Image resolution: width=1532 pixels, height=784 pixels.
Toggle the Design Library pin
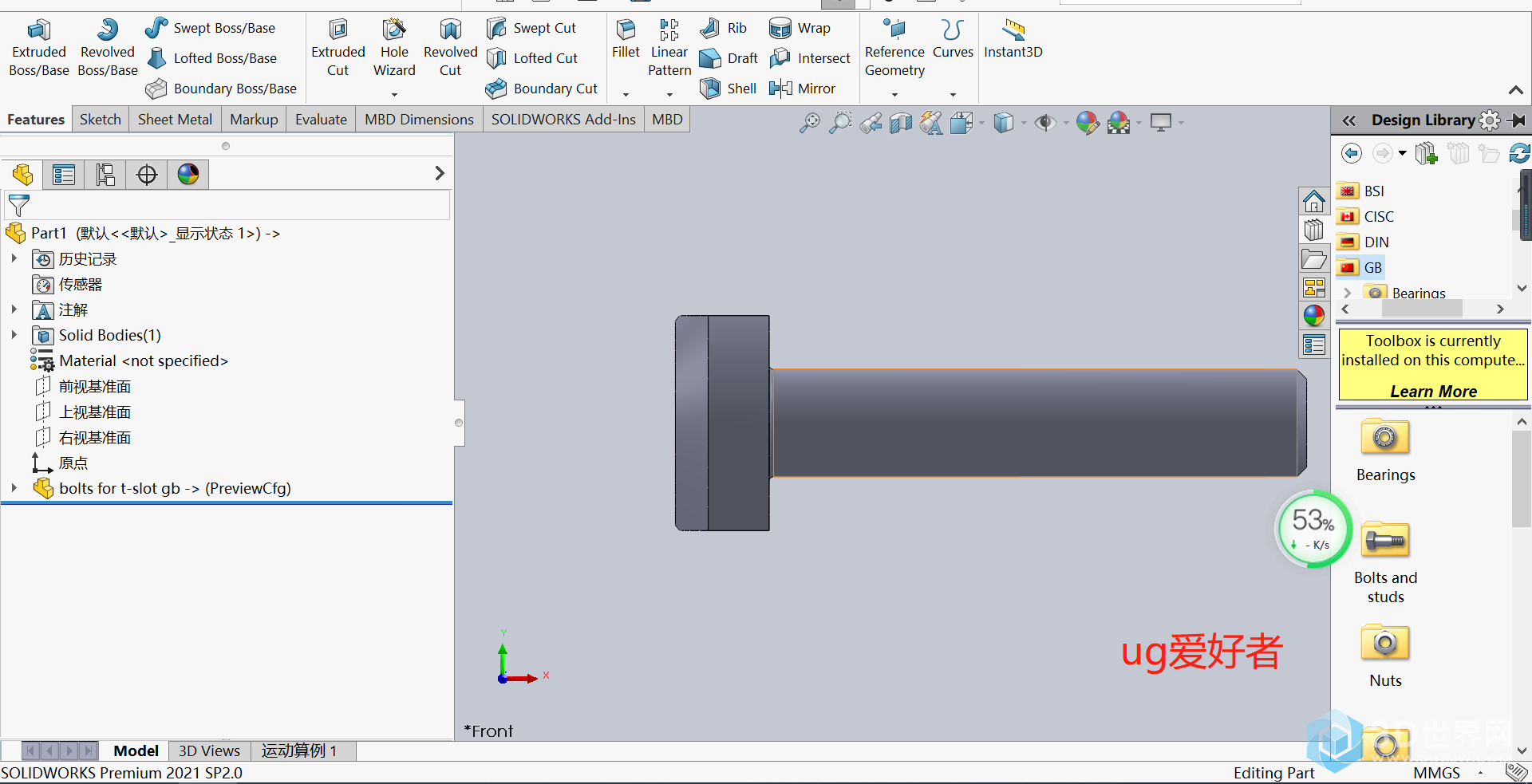pos(1517,120)
